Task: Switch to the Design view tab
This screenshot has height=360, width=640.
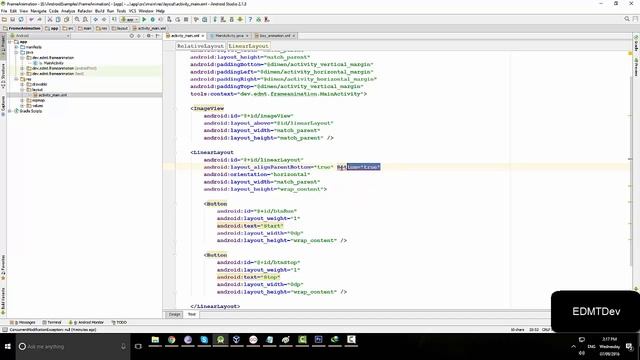Action: point(174,314)
